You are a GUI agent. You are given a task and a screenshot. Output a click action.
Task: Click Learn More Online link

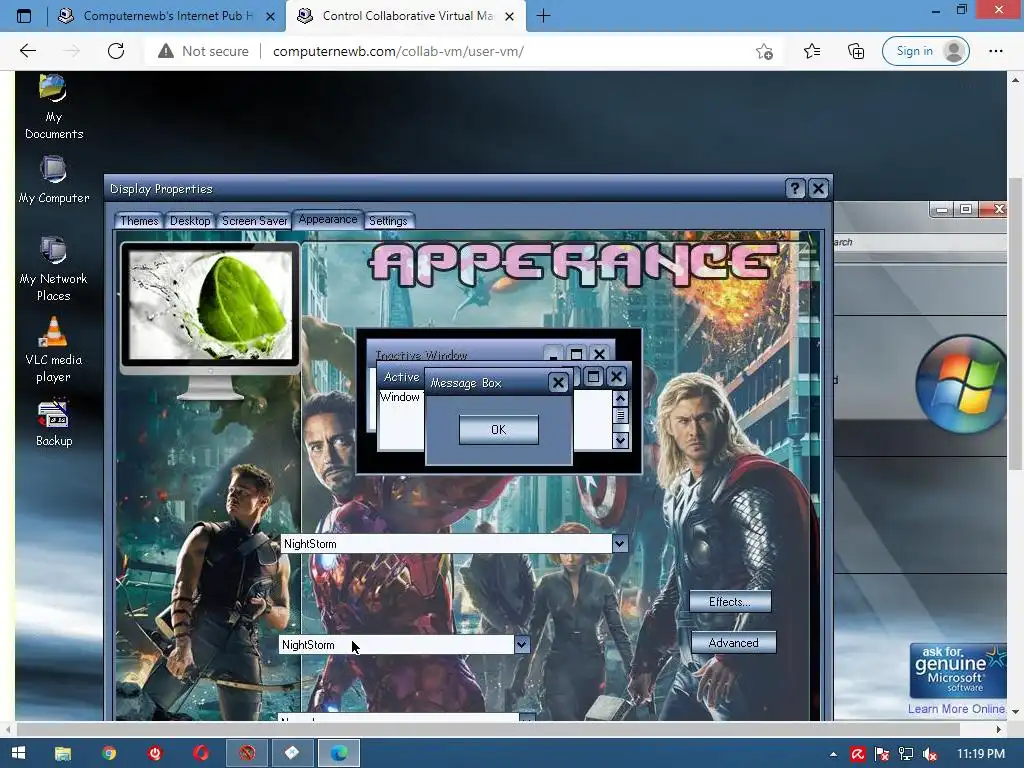coord(956,709)
